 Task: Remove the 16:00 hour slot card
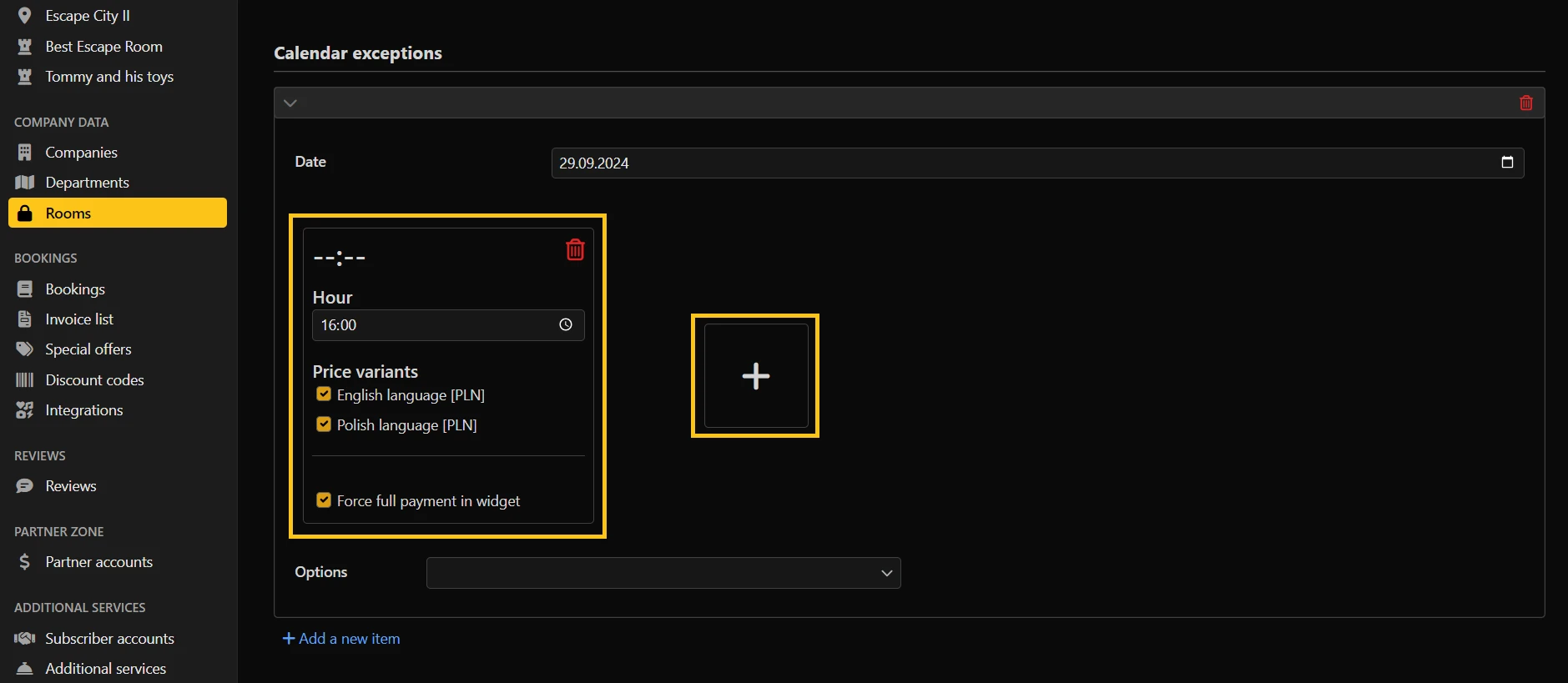(575, 249)
